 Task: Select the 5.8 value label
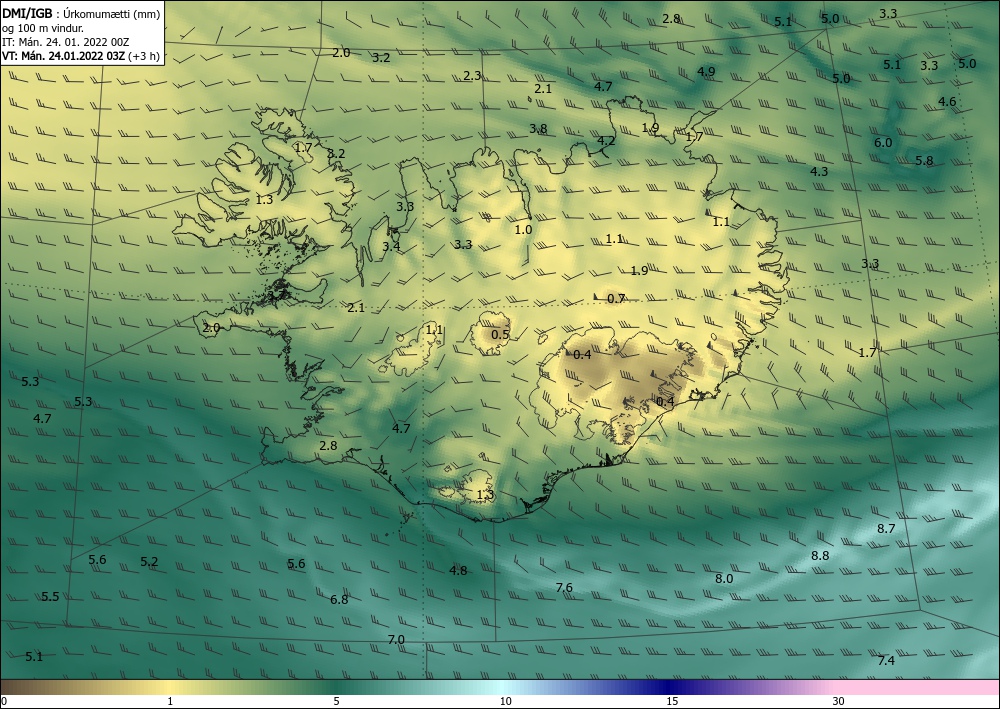point(924,161)
